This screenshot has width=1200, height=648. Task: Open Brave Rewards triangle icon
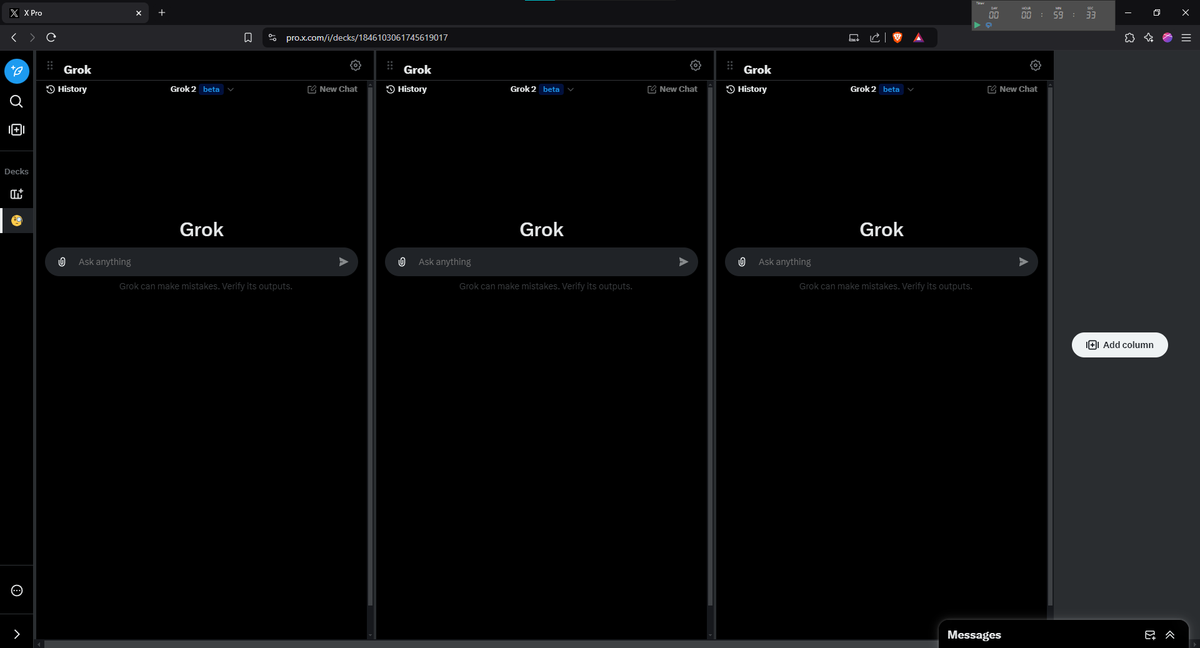pos(918,37)
